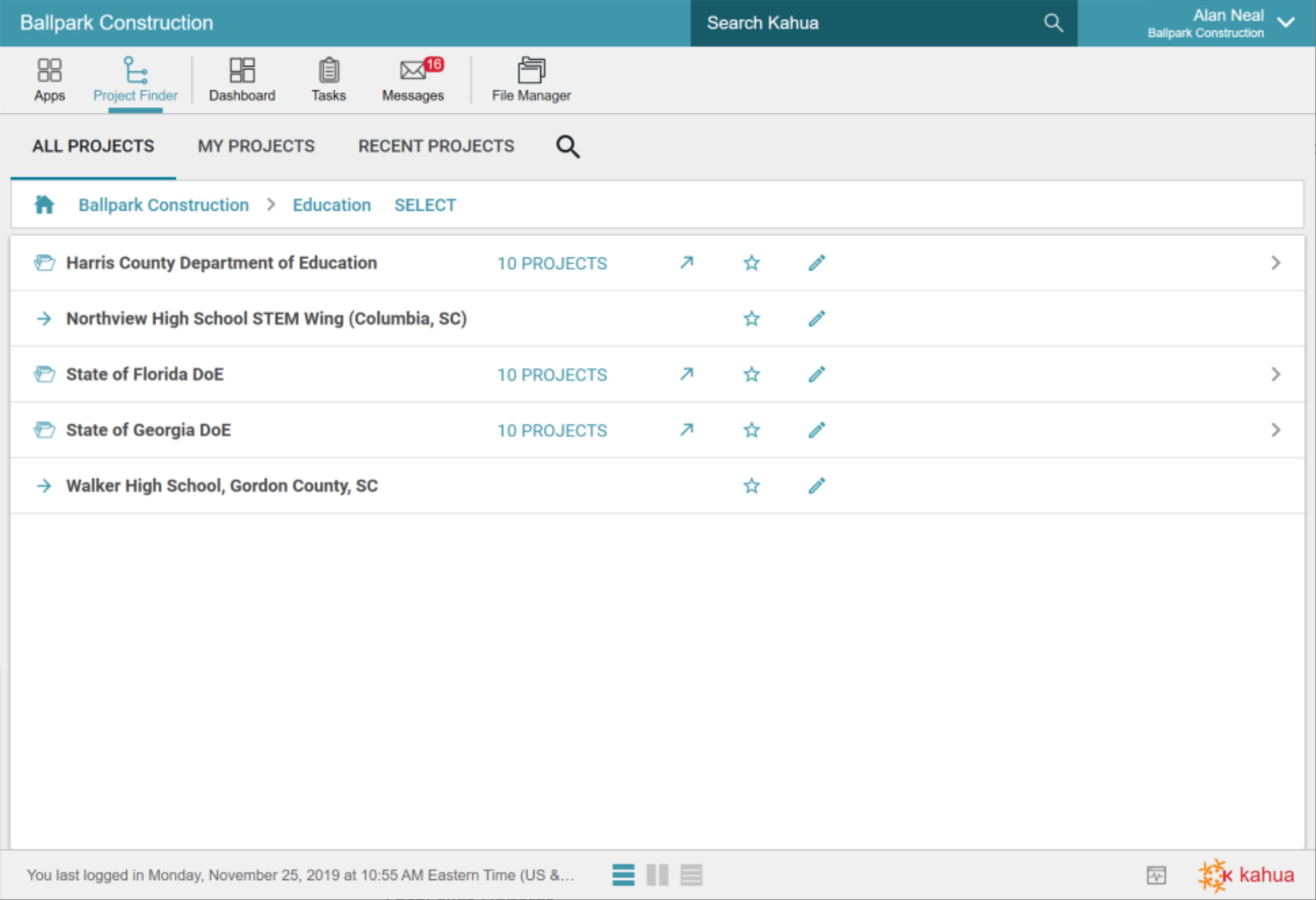Expand State of Georgia DoE row chevron
The image size is (1316, 900).
pos(1275,430)
